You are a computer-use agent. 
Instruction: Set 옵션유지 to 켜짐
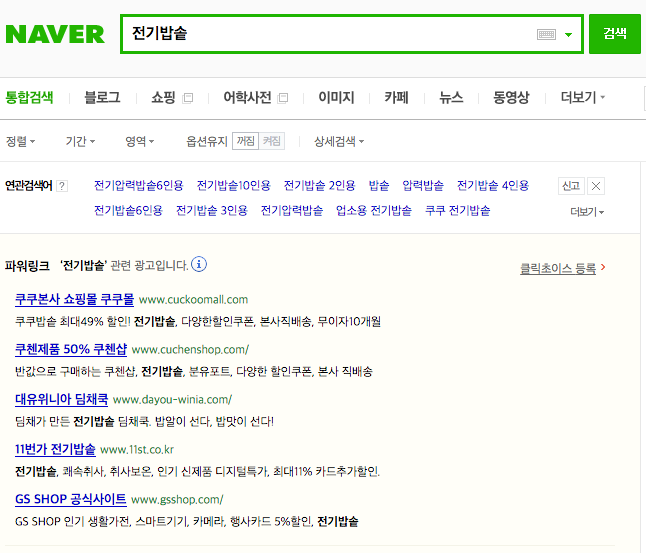pyautogui.click(x=272, y=141)
